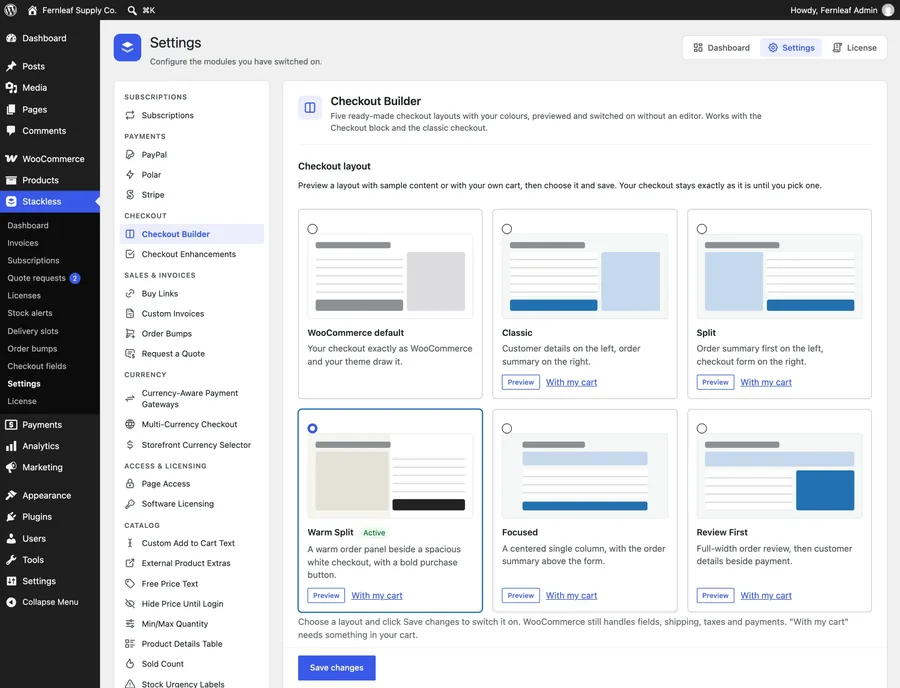Screen dimensions: 900x688
Task: Click the Order Bumps cart icon
Action: click(x=130, y=334)
